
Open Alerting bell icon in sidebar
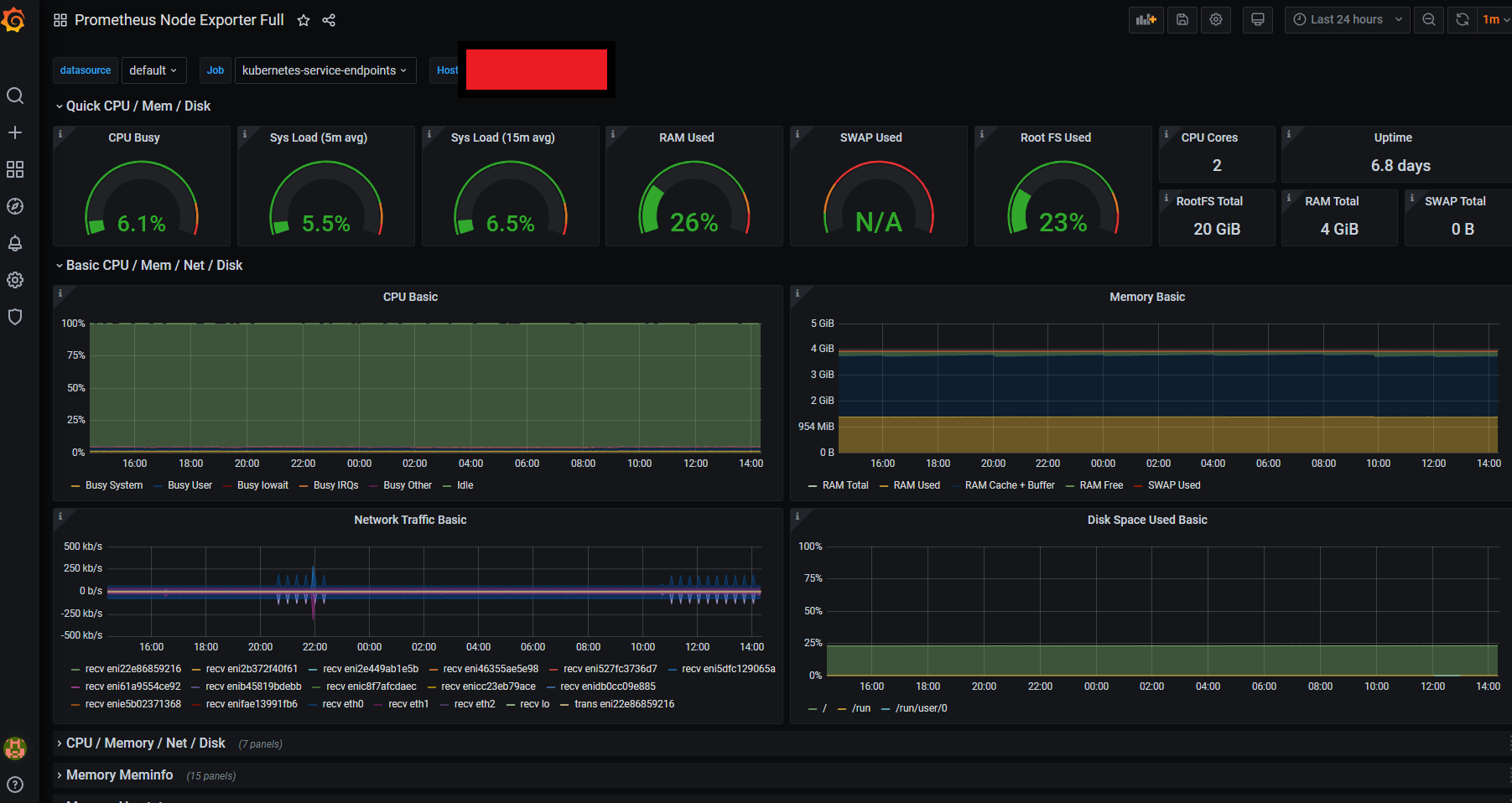[x=15, y=243]
